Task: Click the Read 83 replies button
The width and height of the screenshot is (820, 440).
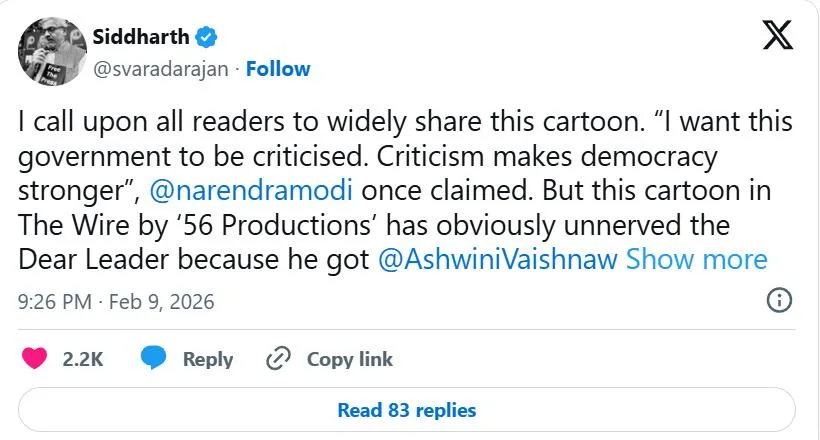Action: [407, 410]
